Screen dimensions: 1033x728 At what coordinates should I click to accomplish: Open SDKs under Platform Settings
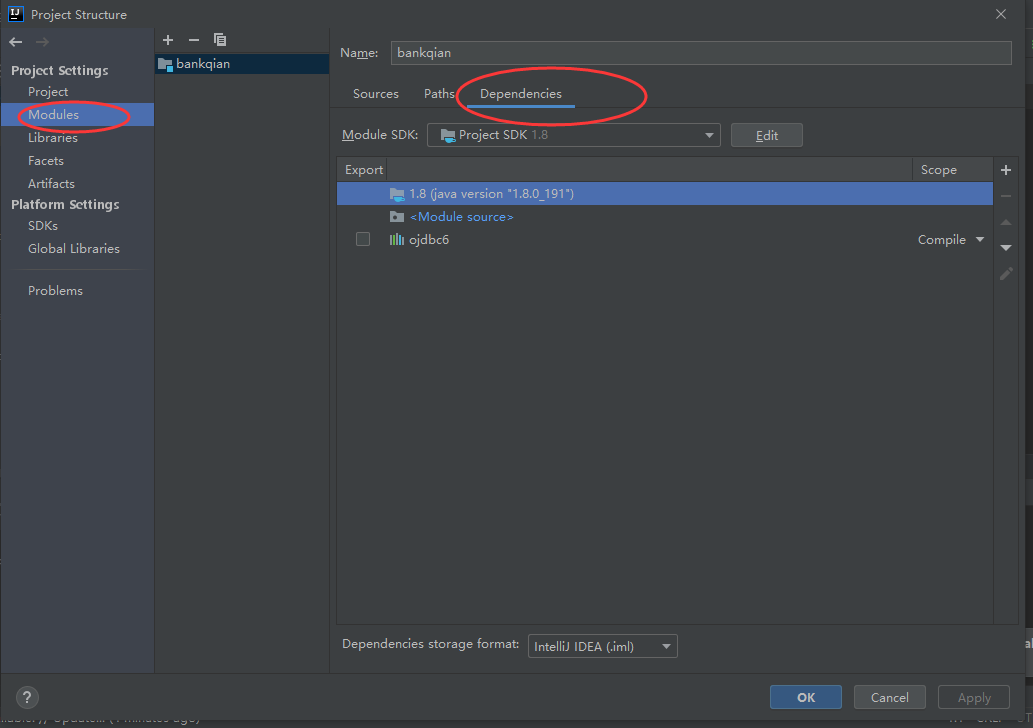tap(43, 225)
